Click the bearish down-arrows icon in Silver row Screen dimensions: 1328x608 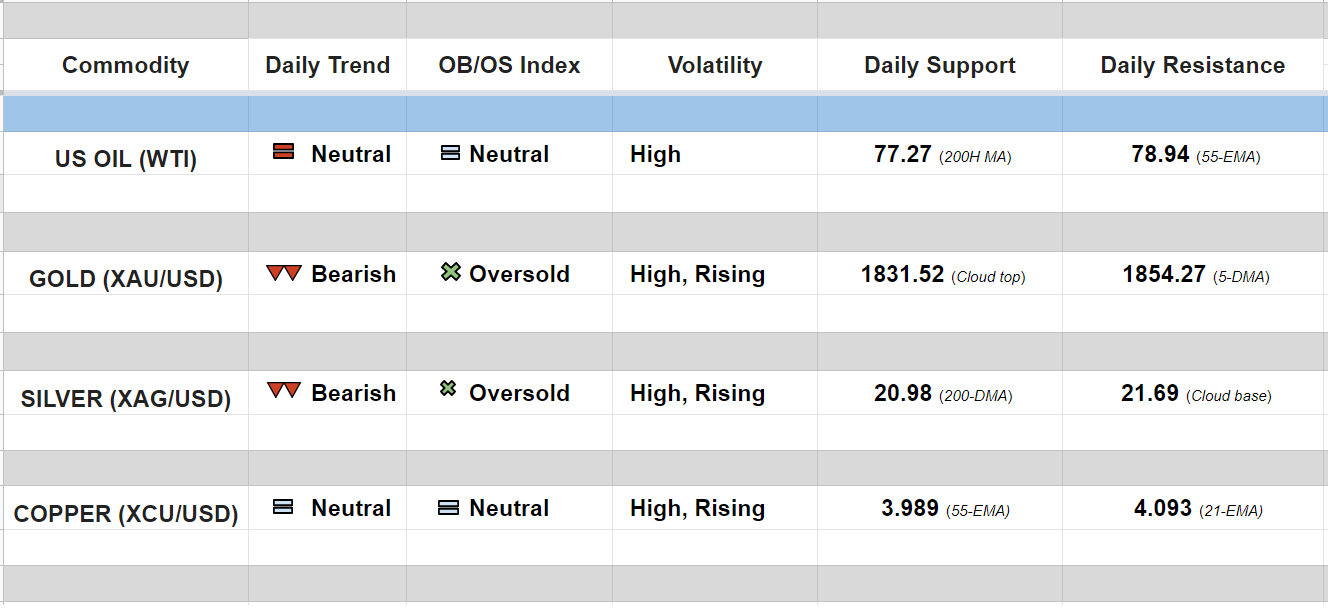coord(283,391)
